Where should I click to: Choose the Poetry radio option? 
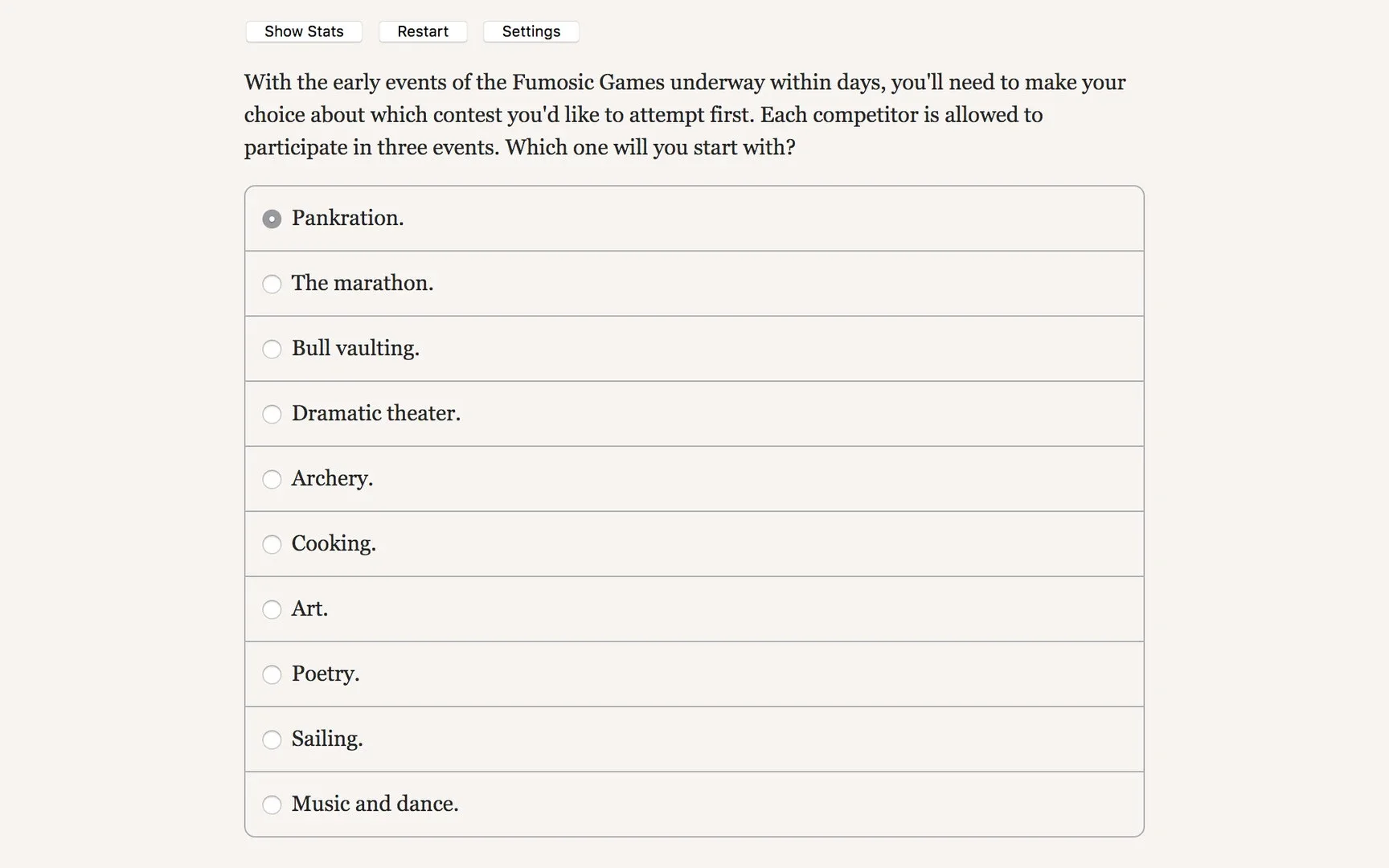[272, 674]
